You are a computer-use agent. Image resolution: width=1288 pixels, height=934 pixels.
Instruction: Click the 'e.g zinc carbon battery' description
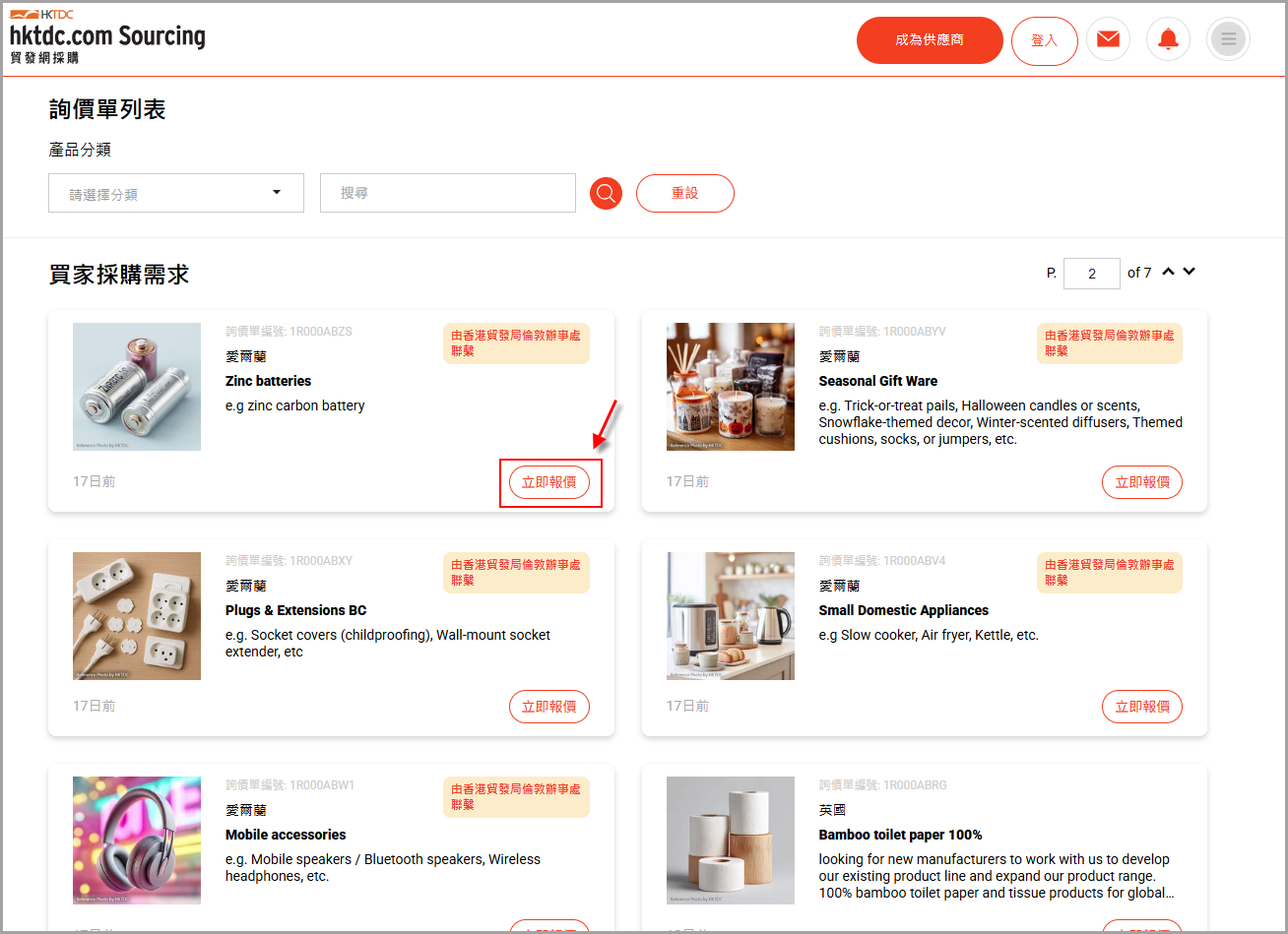[x=295, y=405]
